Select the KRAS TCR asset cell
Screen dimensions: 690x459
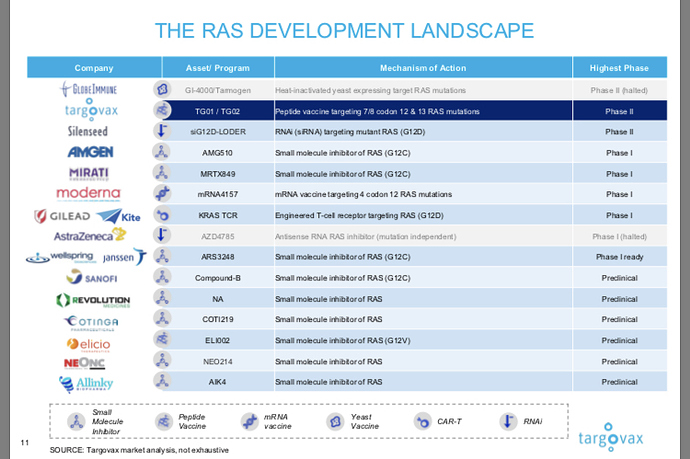218,215
